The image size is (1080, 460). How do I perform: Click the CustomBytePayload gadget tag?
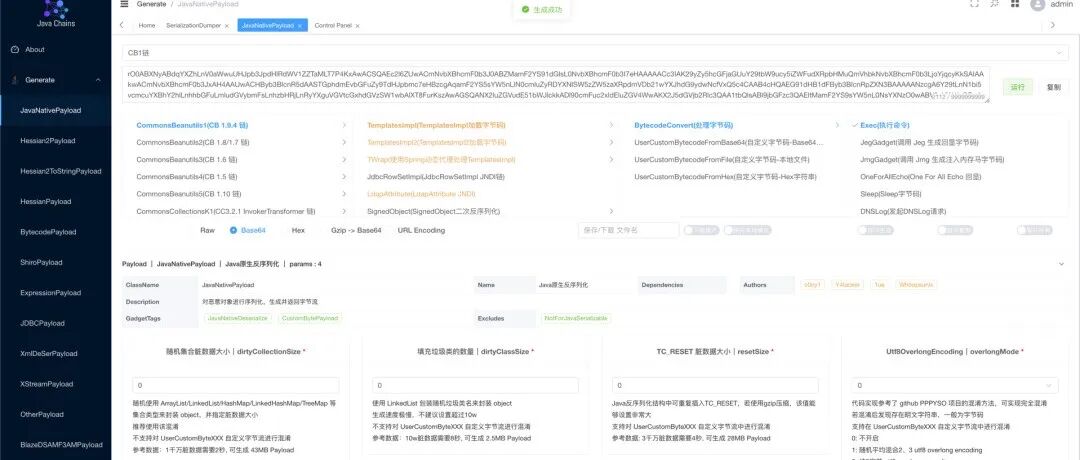310,318
